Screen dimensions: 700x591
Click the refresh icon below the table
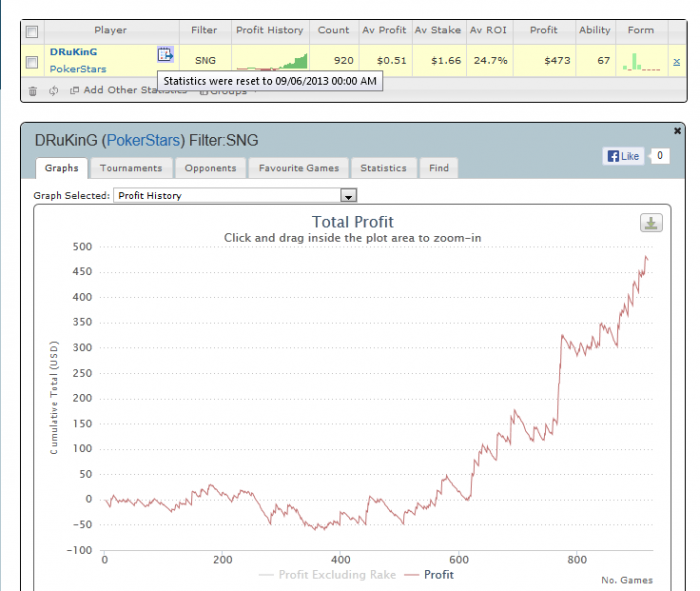pos(54,91)
